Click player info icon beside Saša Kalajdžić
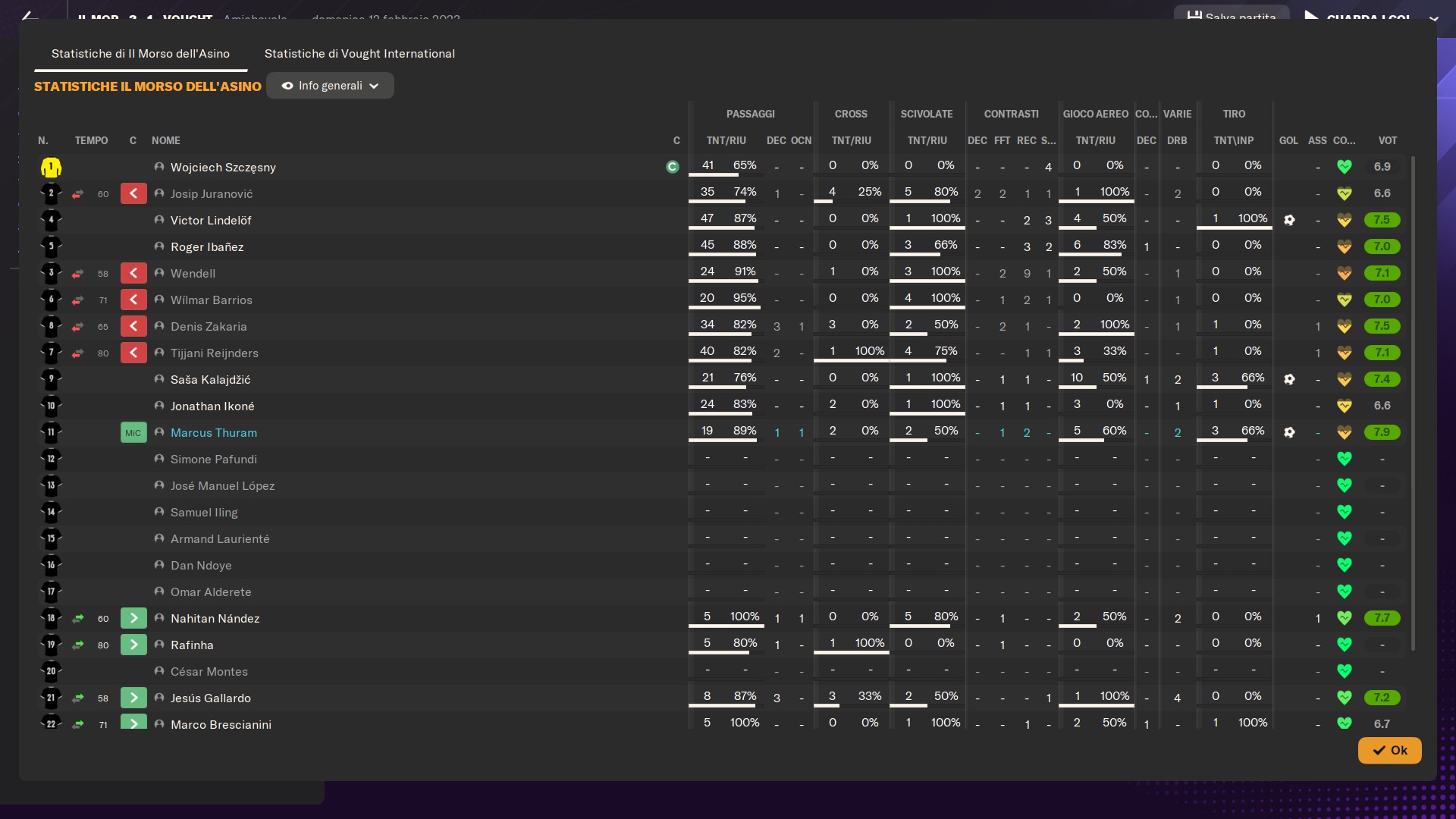The width and height of the screenshot is (1456, 819). point(159,379)
